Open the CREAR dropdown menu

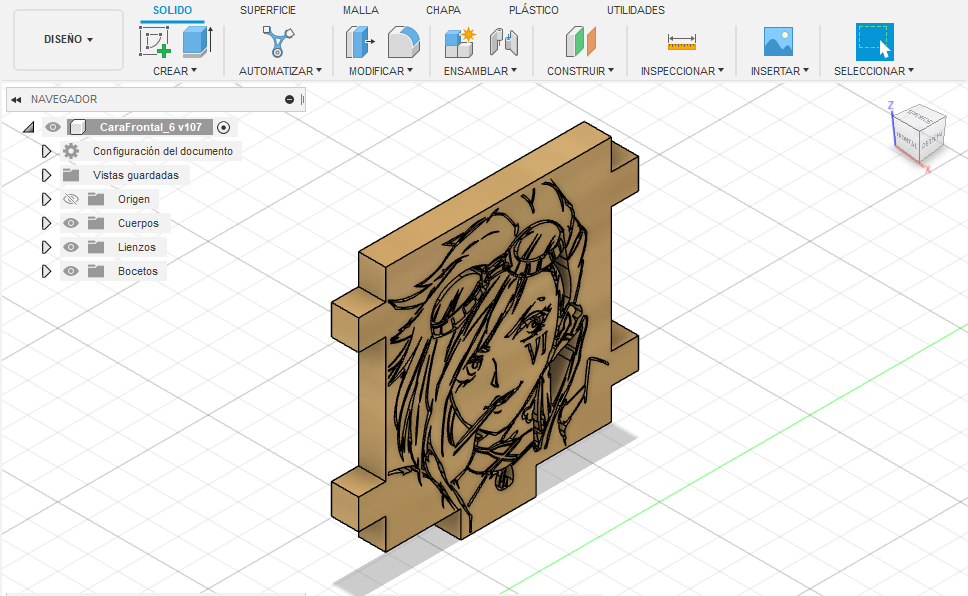click(x=175, y=71)
